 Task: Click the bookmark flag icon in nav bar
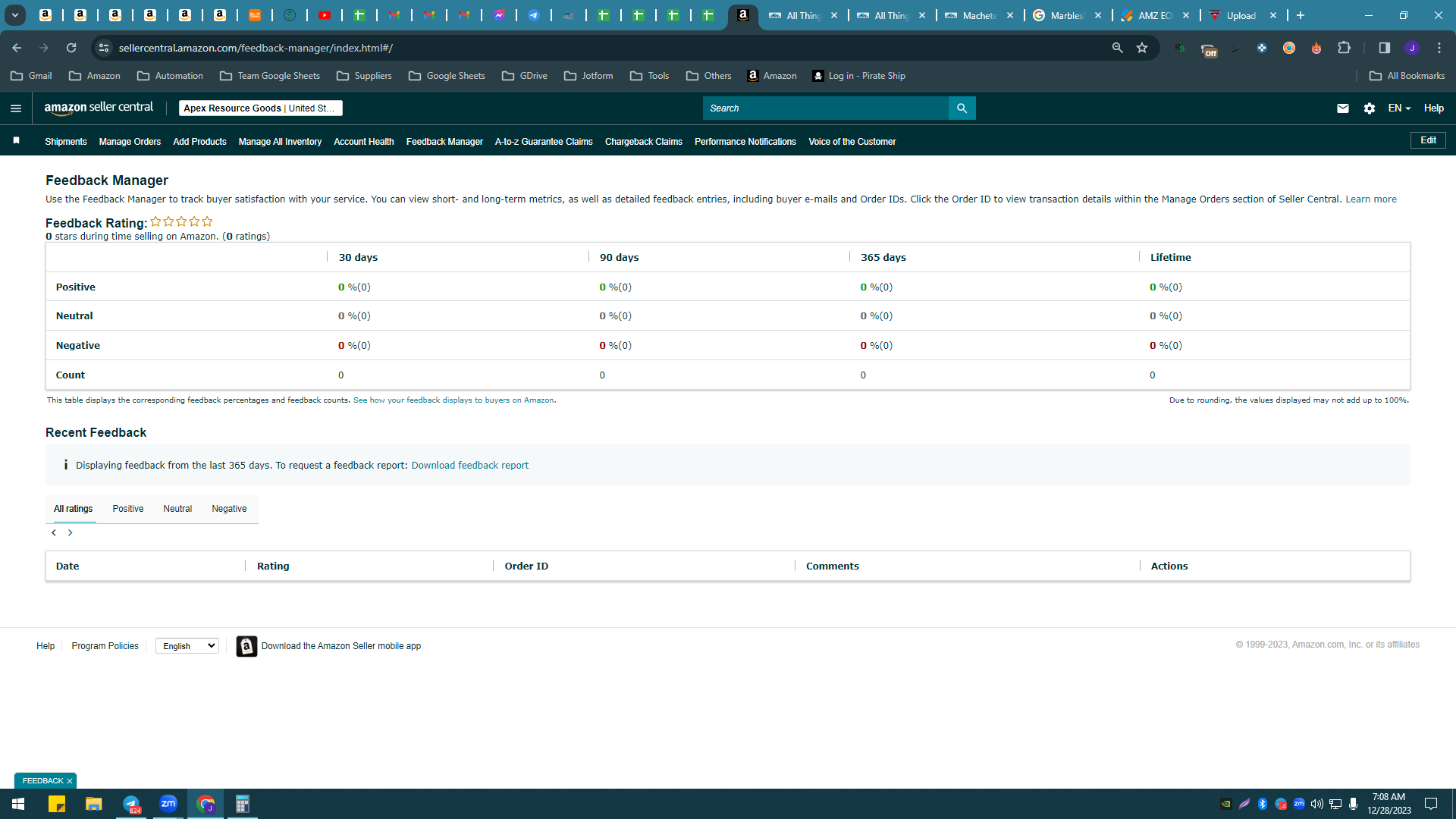click(x=16, y=141)
